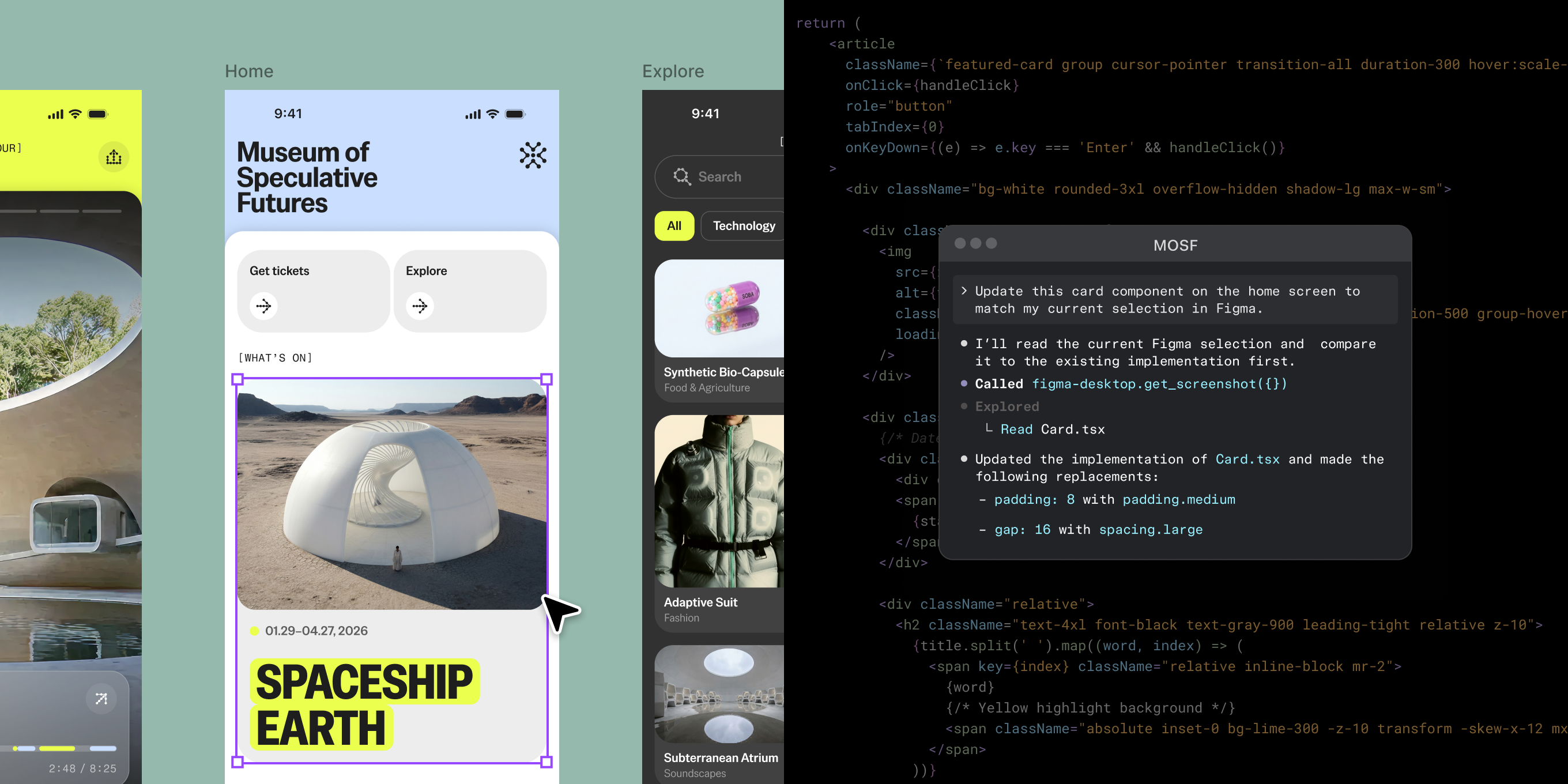Viewport: 1568px width, 784px height.
Task: Click the Fashion caption under Adaptive Suit
Action: point(681,618)
